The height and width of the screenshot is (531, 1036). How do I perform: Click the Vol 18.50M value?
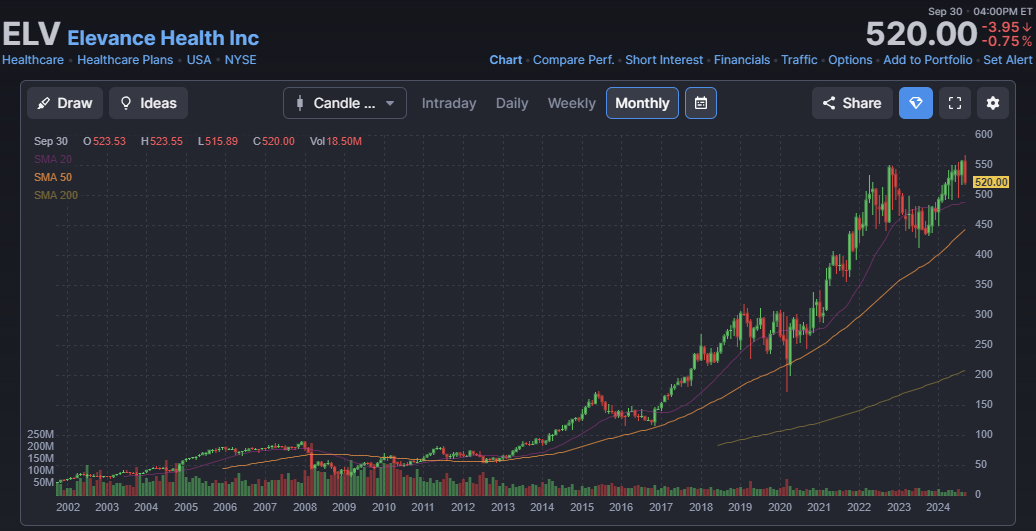pyautogui.click(x=336, y=141)
